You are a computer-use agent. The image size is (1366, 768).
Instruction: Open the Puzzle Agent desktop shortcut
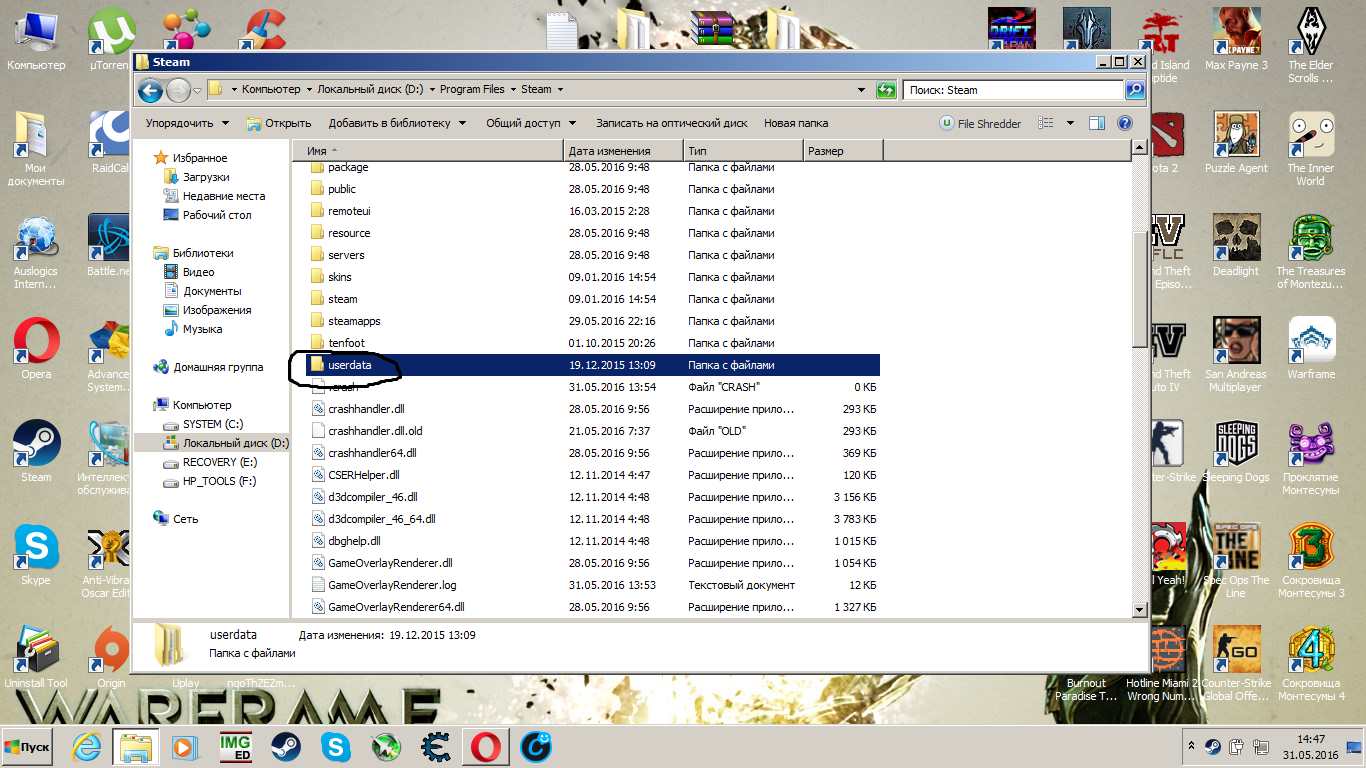[1236, 143]
